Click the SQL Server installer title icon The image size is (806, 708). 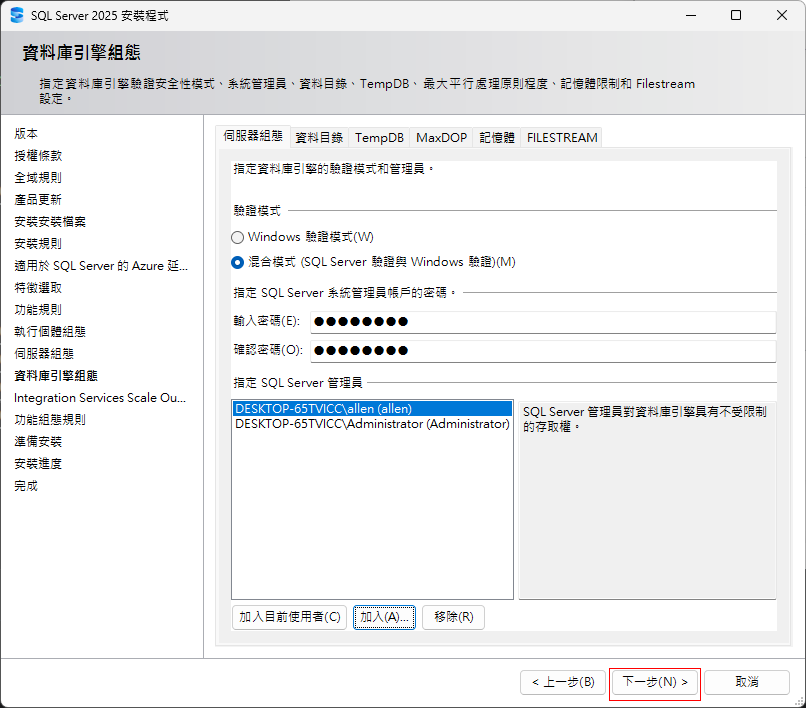tap(17, 15)
